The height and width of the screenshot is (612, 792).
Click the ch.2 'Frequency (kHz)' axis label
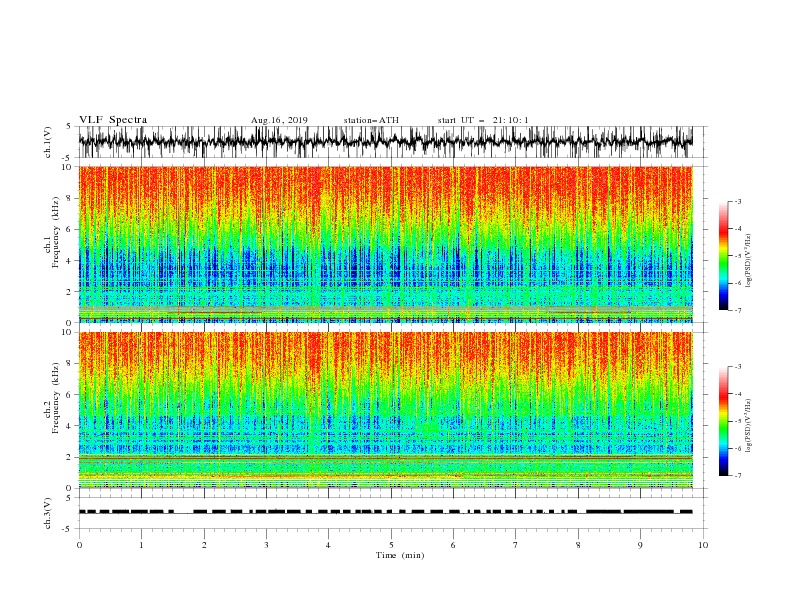[57, 398]
